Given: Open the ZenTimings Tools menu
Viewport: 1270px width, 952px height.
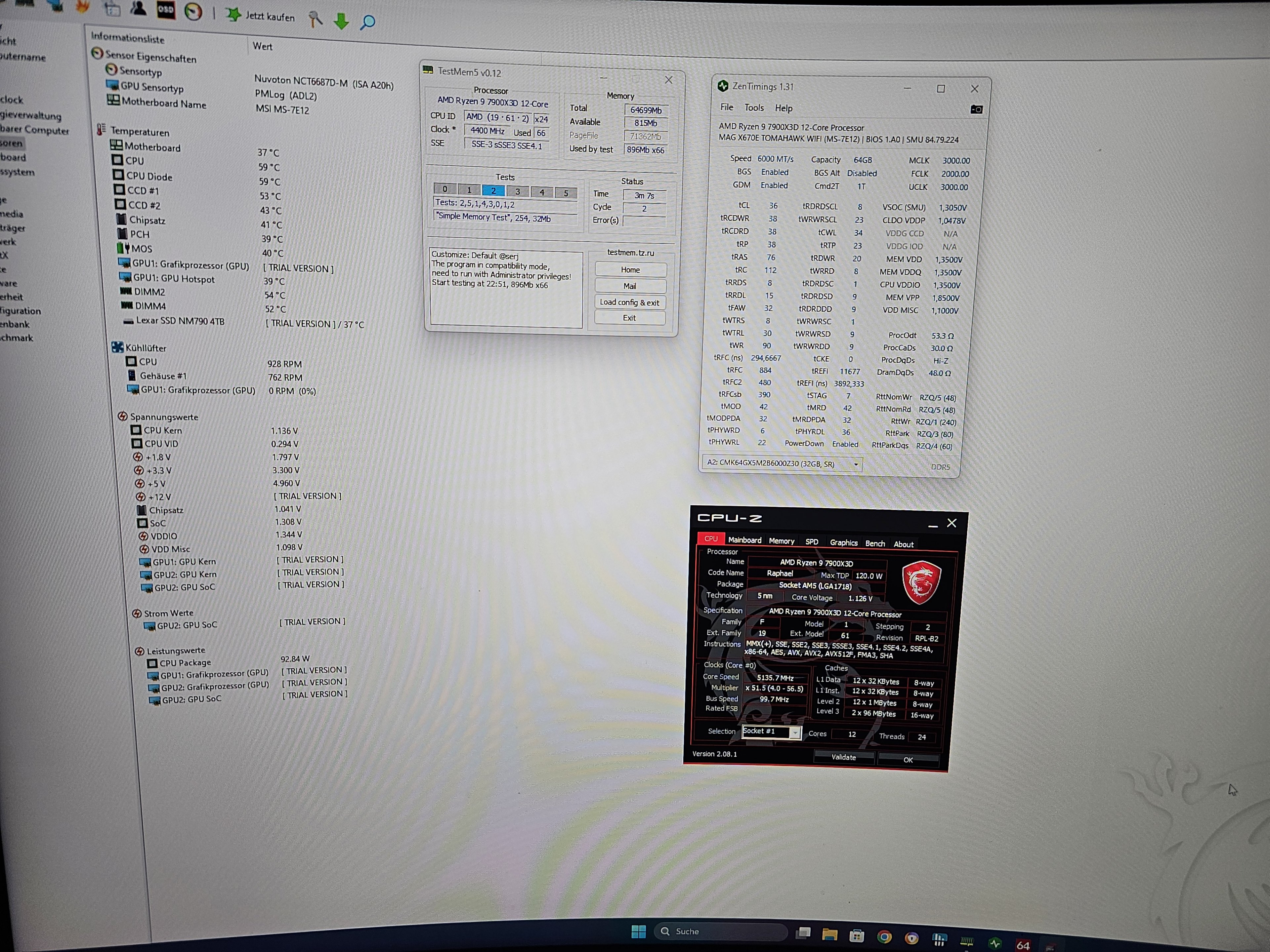Looking at the screenshot, I should click(x=754, y=108).
